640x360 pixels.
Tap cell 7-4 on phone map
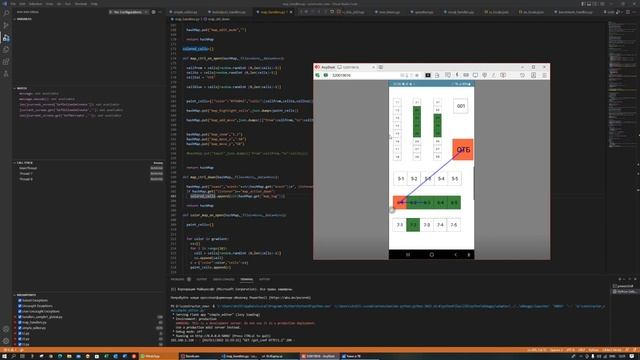coord(440,224)
